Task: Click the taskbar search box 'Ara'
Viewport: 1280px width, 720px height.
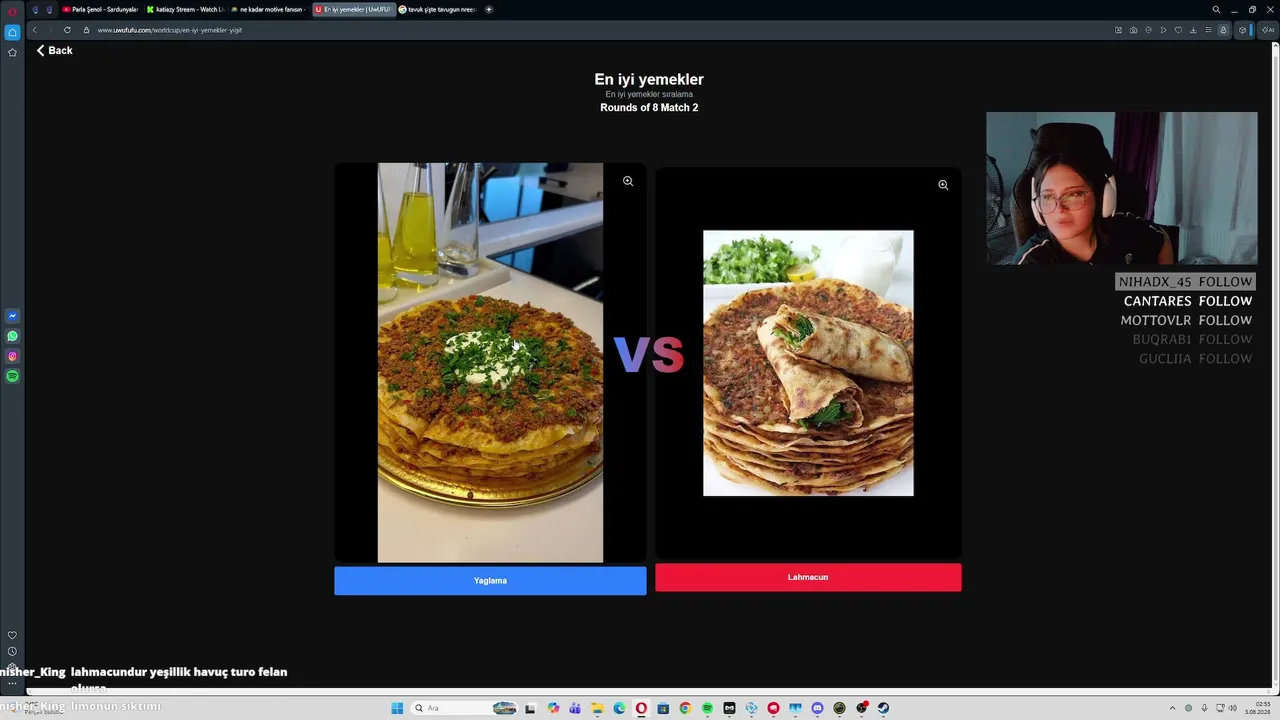Action: coord(465,708)
